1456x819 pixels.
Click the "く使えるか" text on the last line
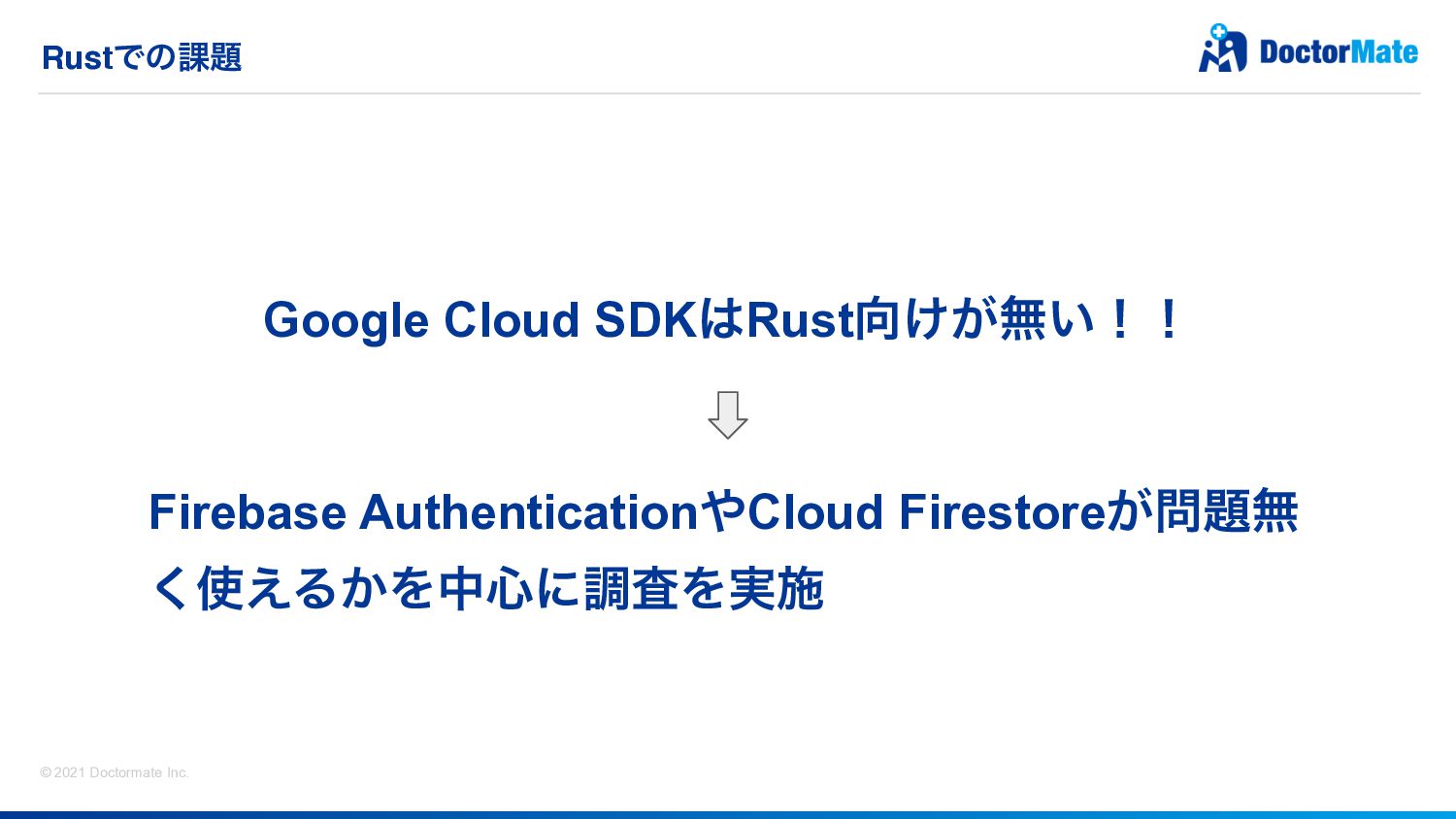tap(269, 589)
